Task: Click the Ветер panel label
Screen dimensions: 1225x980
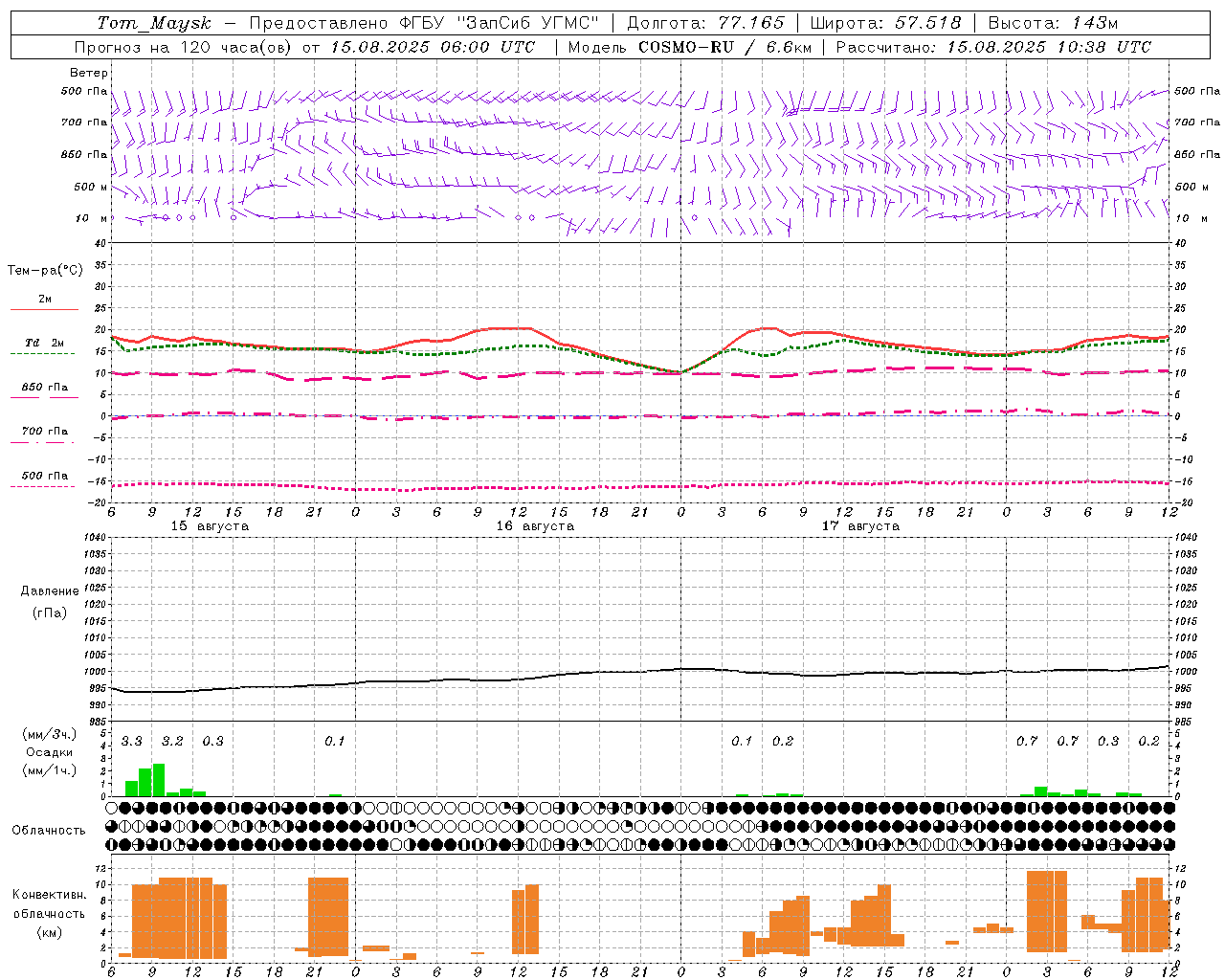Action: [89, 73]
